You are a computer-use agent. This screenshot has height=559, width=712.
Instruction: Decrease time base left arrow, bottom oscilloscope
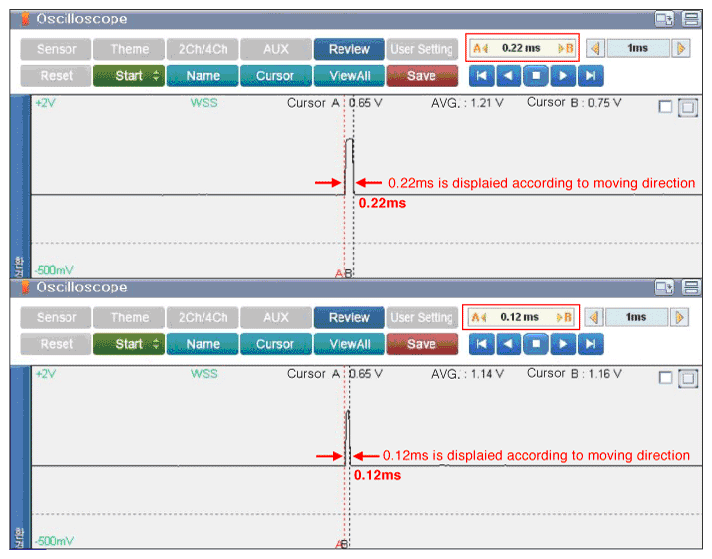tap(593, 317)
